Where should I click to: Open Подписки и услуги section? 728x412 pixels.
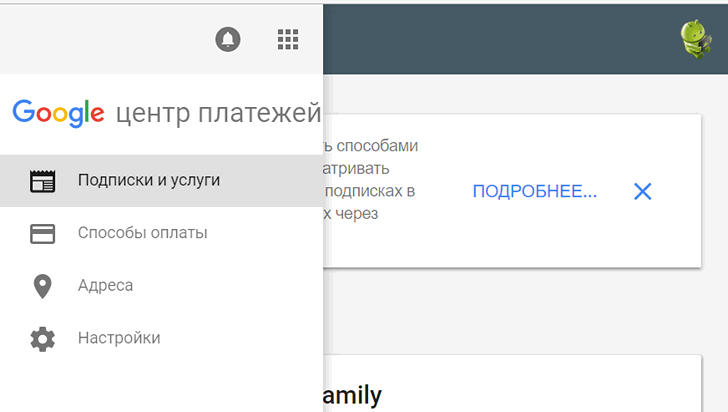(x=162, y=181)
